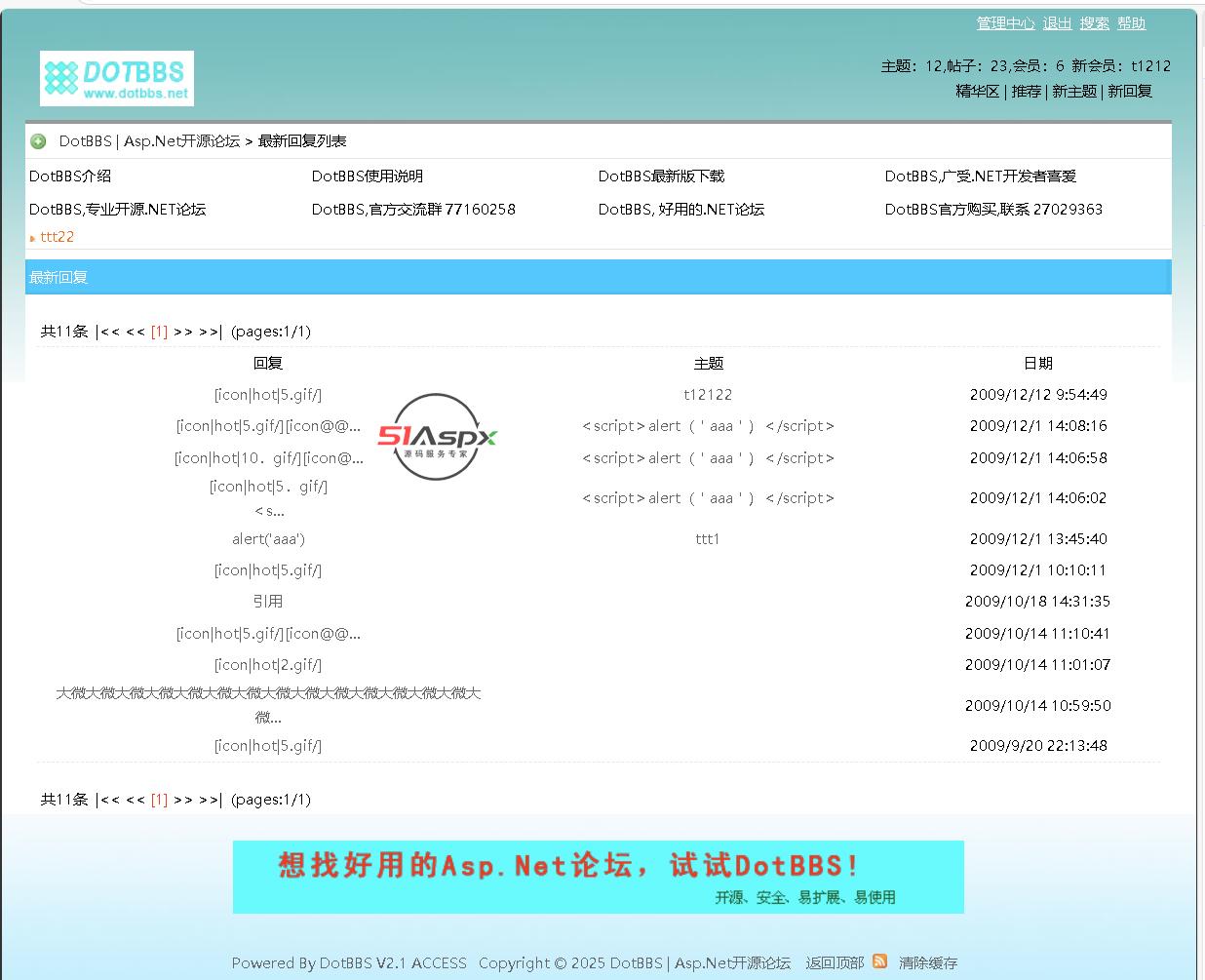
Task: Log out via the 退出 link
Action: coord(1057,23)
